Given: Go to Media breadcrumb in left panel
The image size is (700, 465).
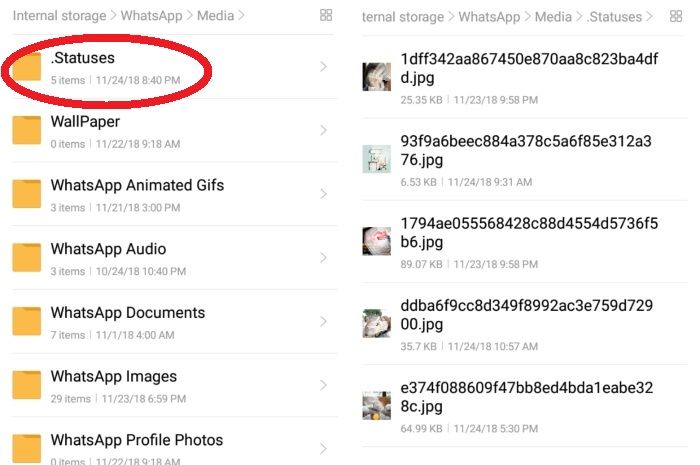Looking at the screenshot, I should point(215,16).
